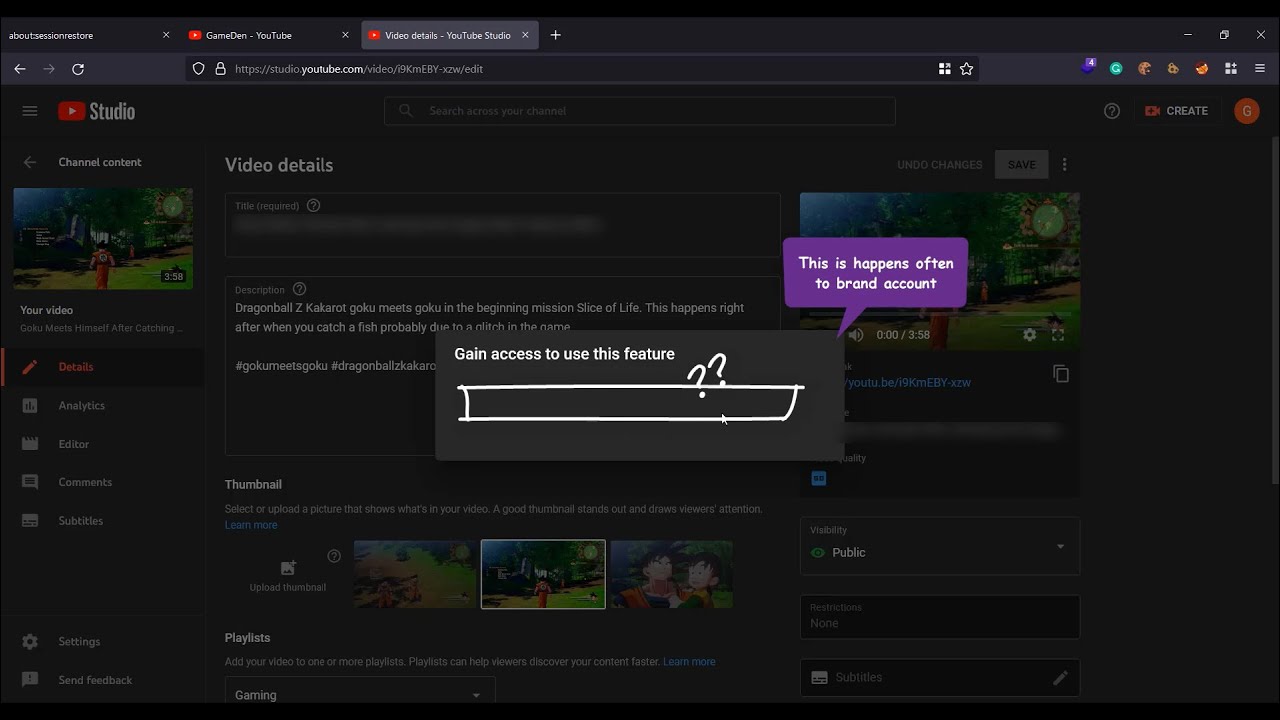Edit subtitles with the pencil icon

pos(1060,678)
